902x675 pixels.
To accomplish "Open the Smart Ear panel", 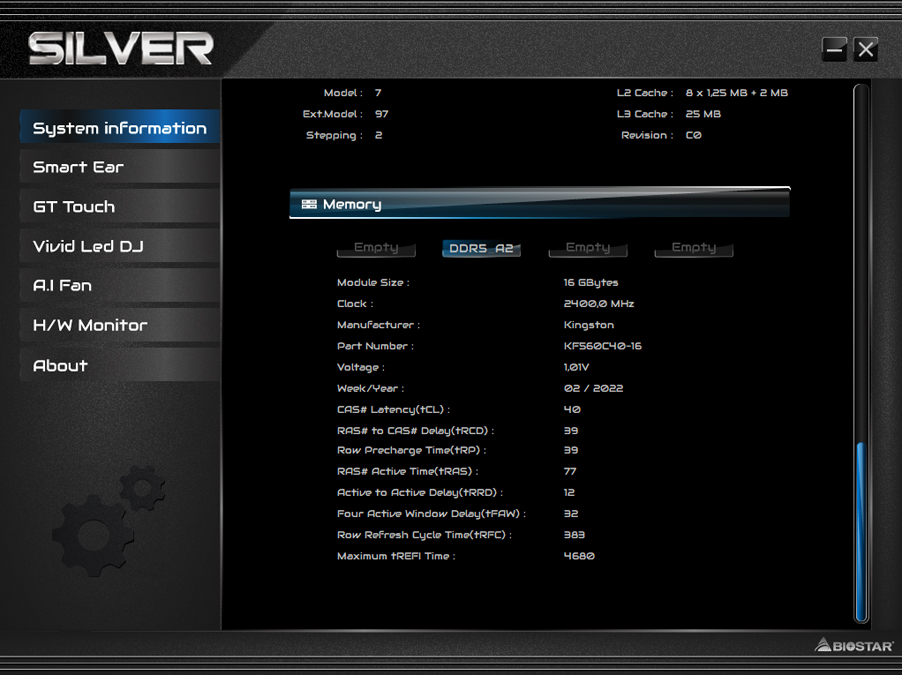I will (x=120, y=167).
